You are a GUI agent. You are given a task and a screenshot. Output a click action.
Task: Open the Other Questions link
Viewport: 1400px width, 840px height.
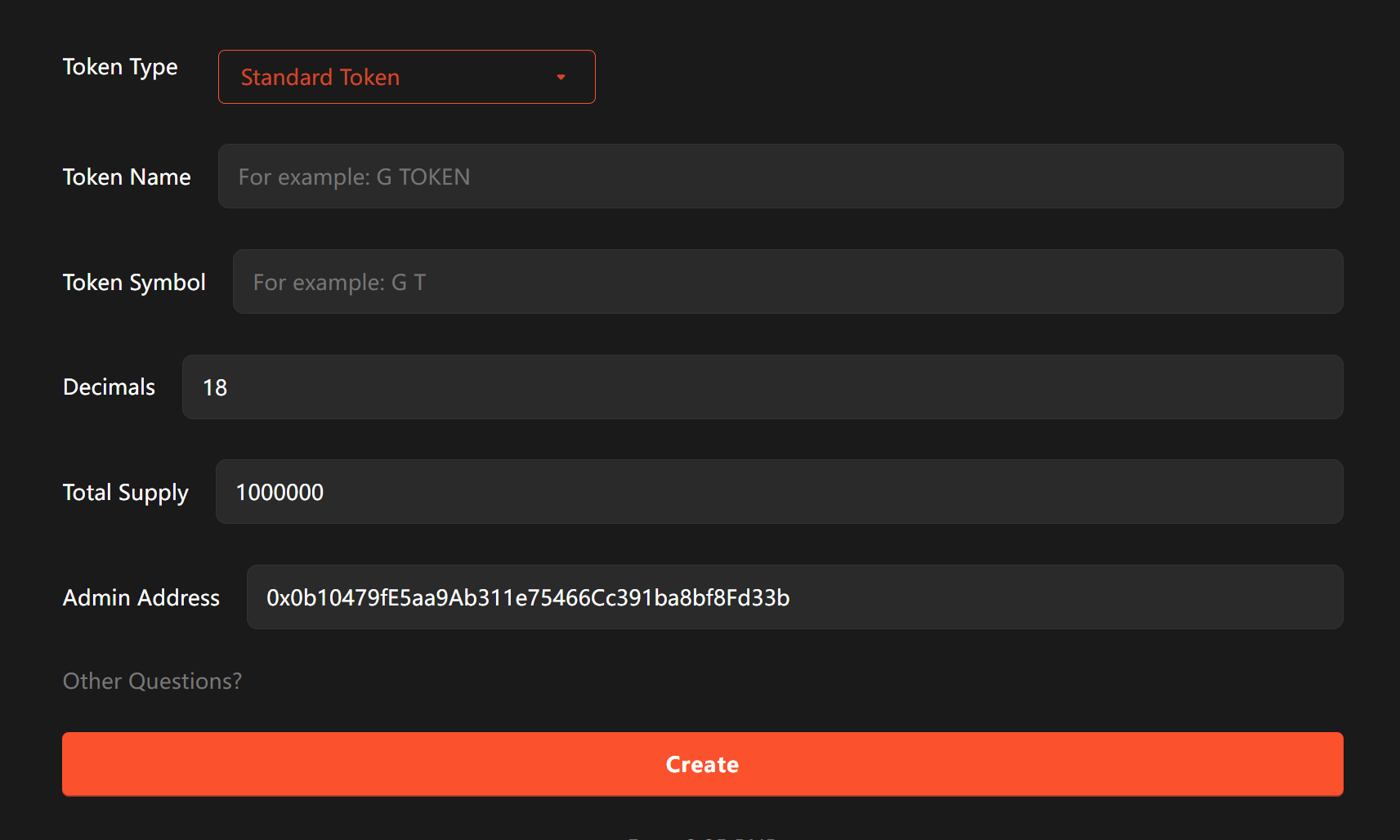pos(152,681)
